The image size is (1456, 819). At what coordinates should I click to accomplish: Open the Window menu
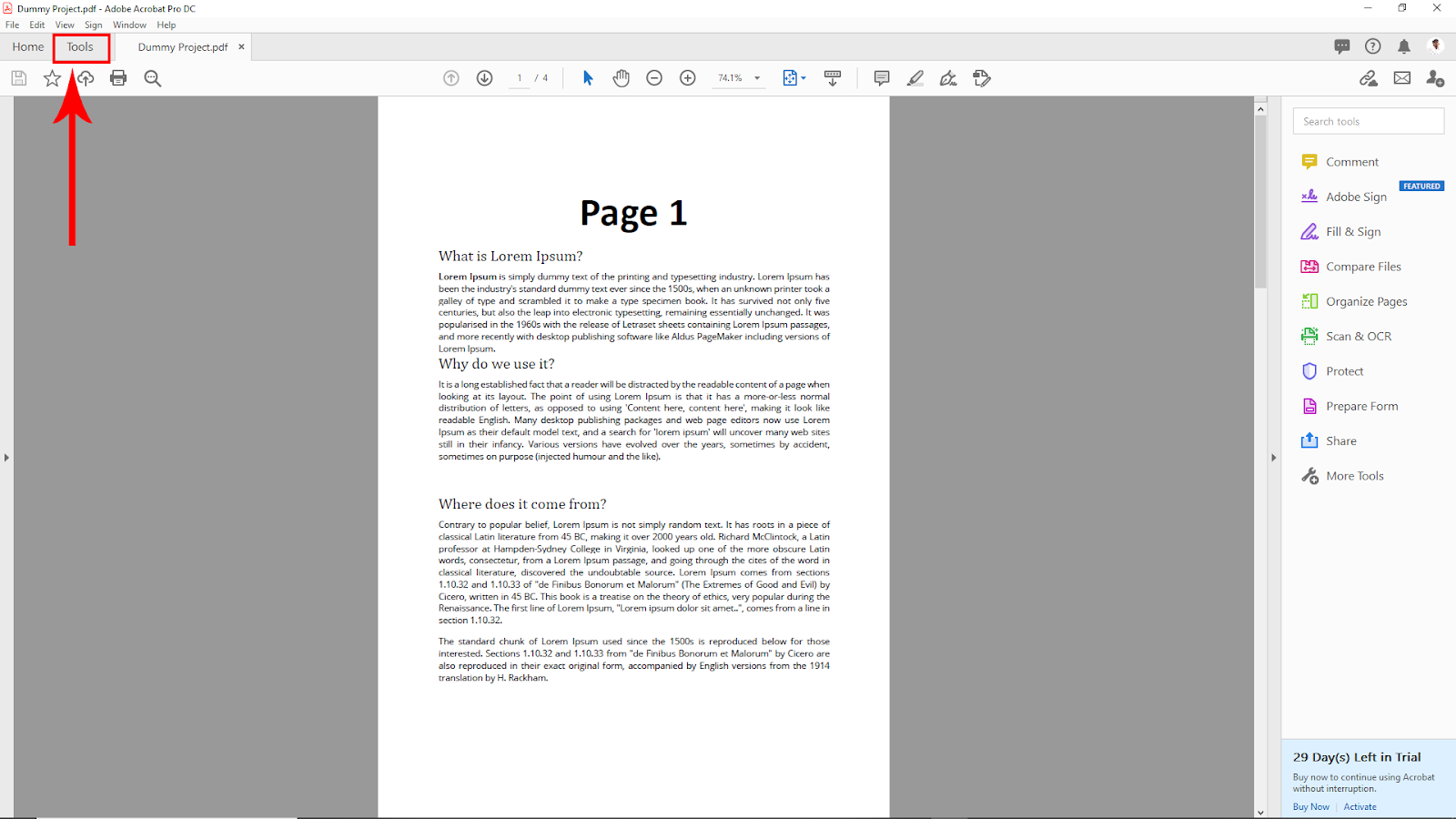pyautogui.click(x=129, y=25)
